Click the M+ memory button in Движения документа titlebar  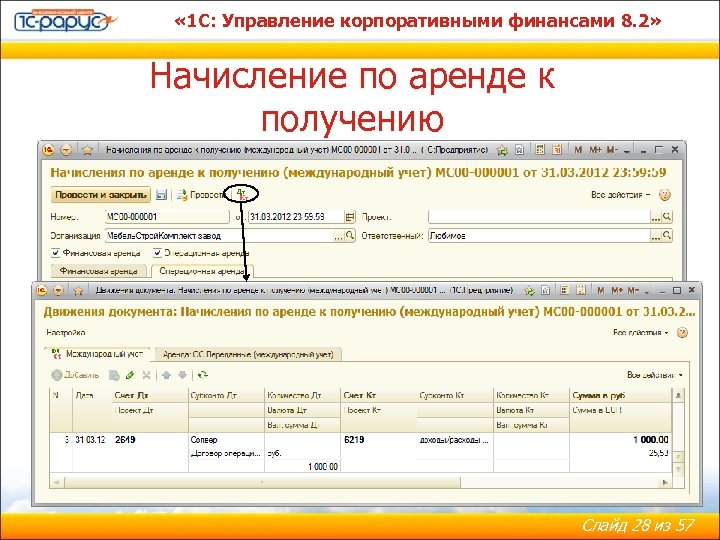tap(617, 290)
